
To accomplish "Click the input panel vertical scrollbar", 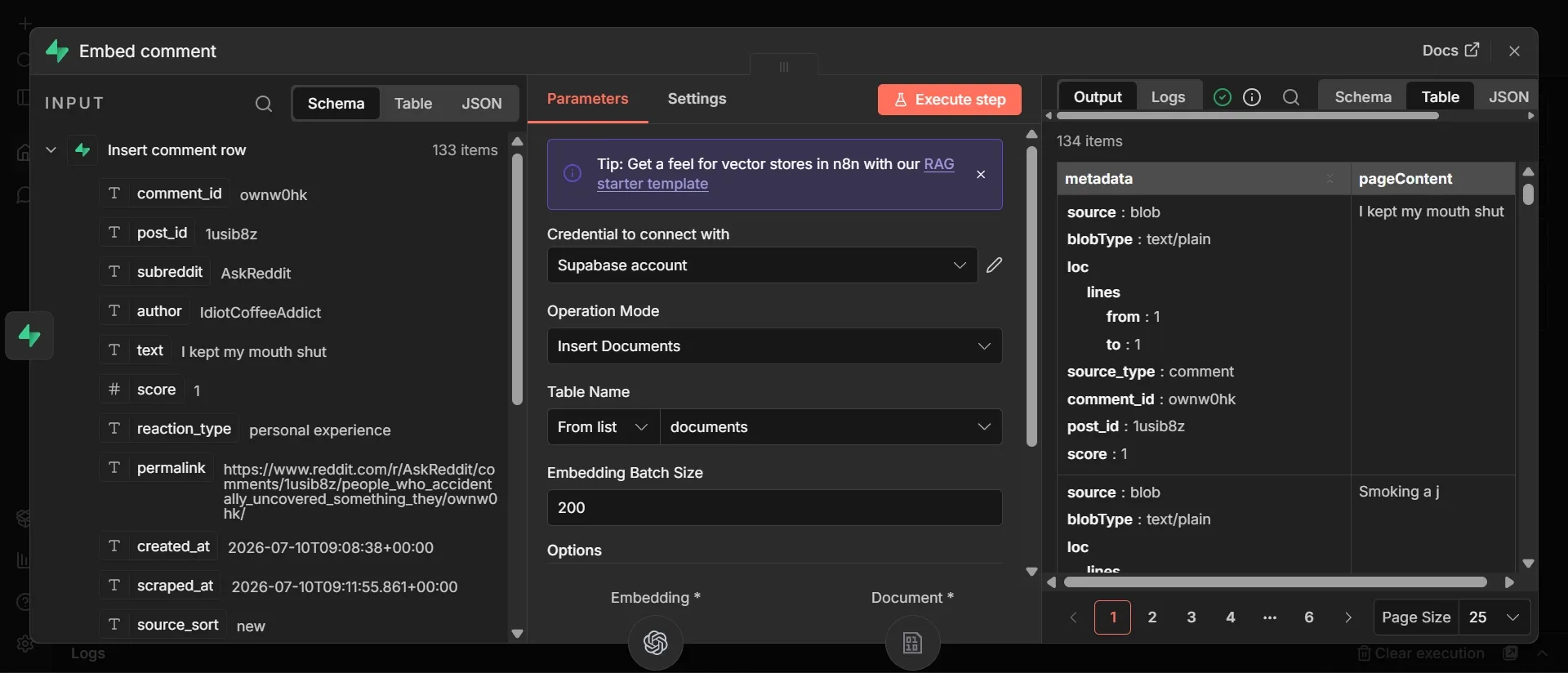I will [517, 279].
